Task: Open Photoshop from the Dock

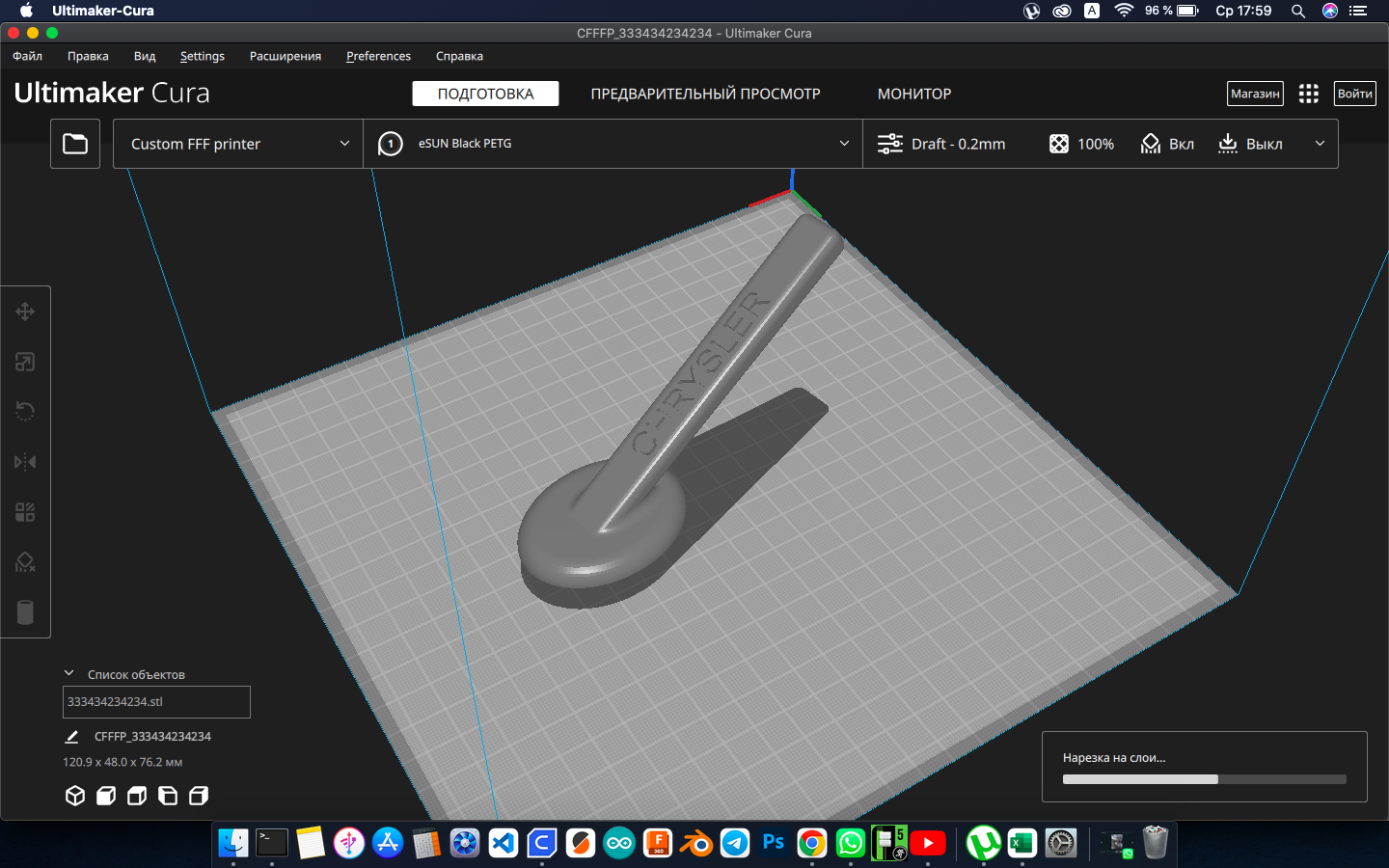Action: pyautogui.click(x=774, y=843)
